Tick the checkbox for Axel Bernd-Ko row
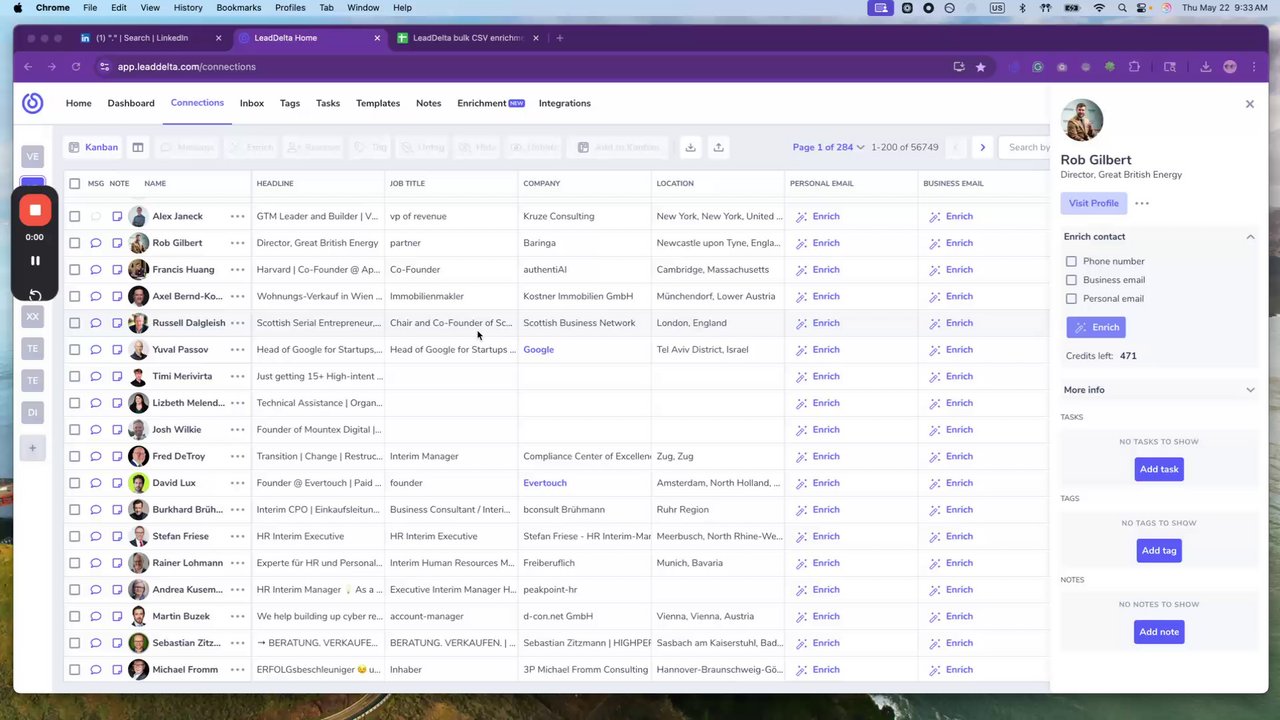 [75, 296]
